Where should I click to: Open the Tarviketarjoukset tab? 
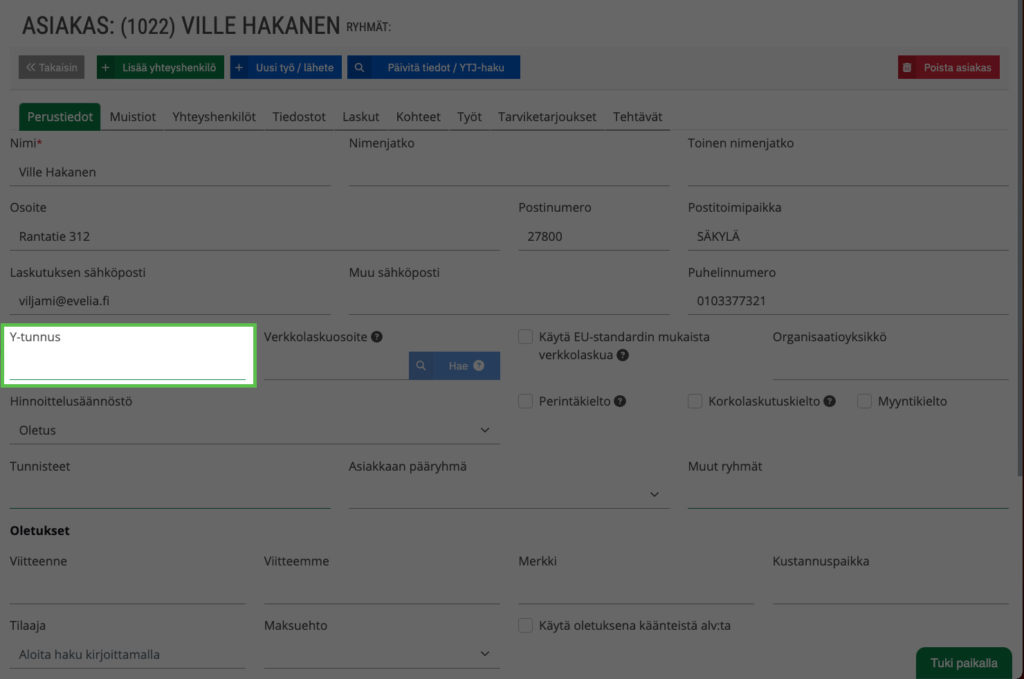(x=545, y=116)
